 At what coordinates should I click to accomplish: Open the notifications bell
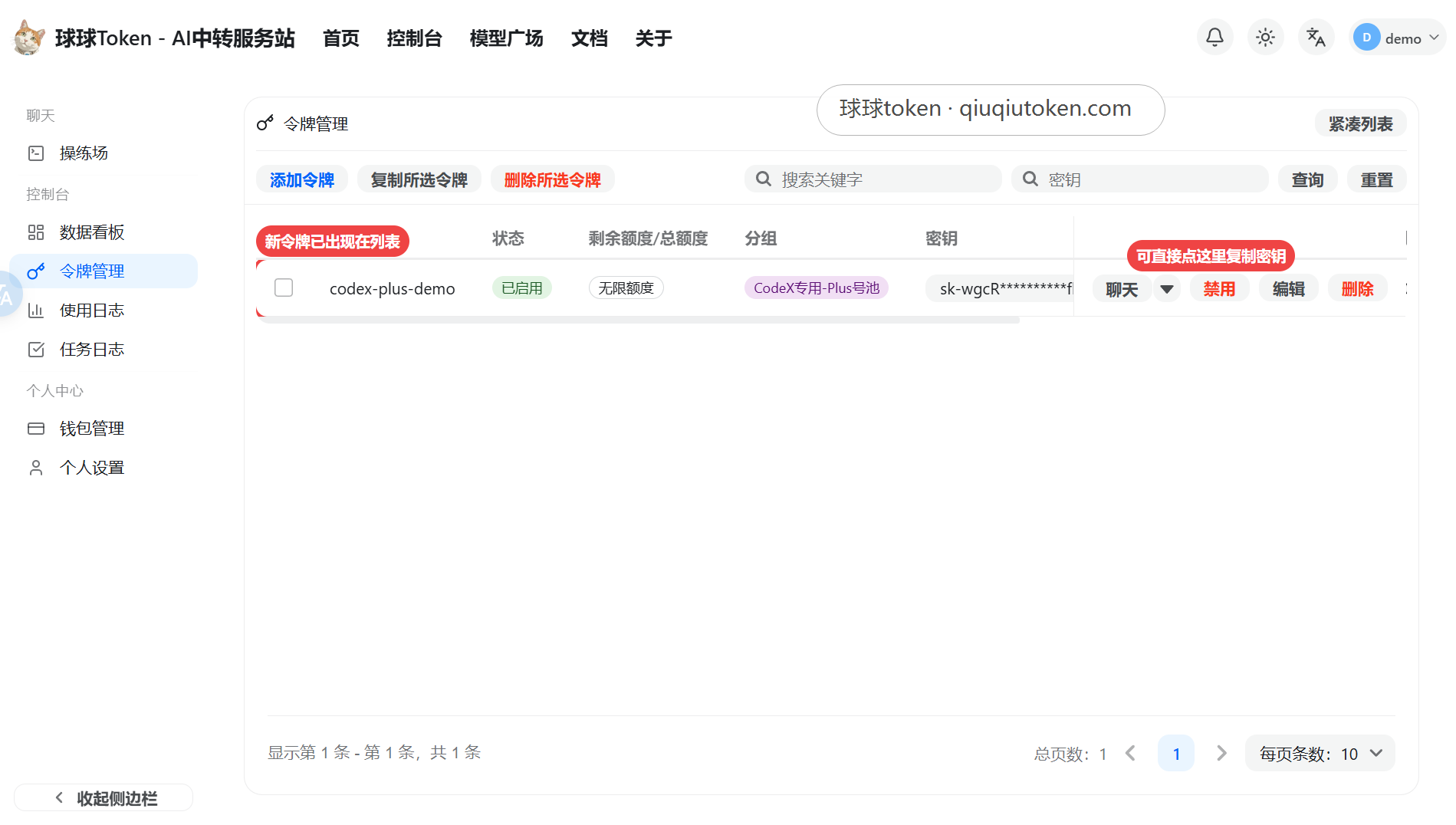(x=1214, y=38)
